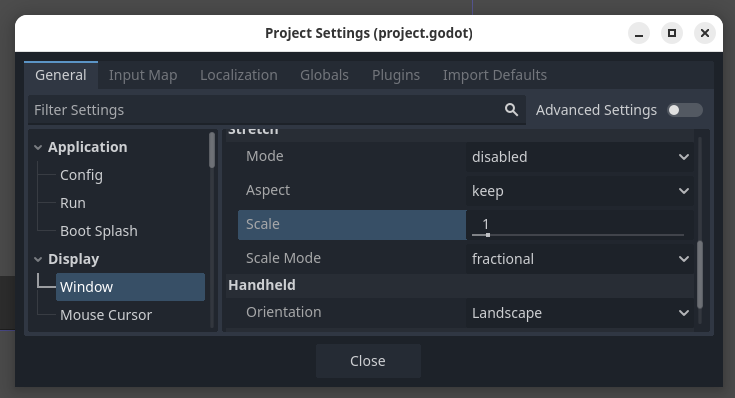Select Config in the Application tree
Image resolution: width=735 pixels, height=398 pixels.
[x=81, y=175]
